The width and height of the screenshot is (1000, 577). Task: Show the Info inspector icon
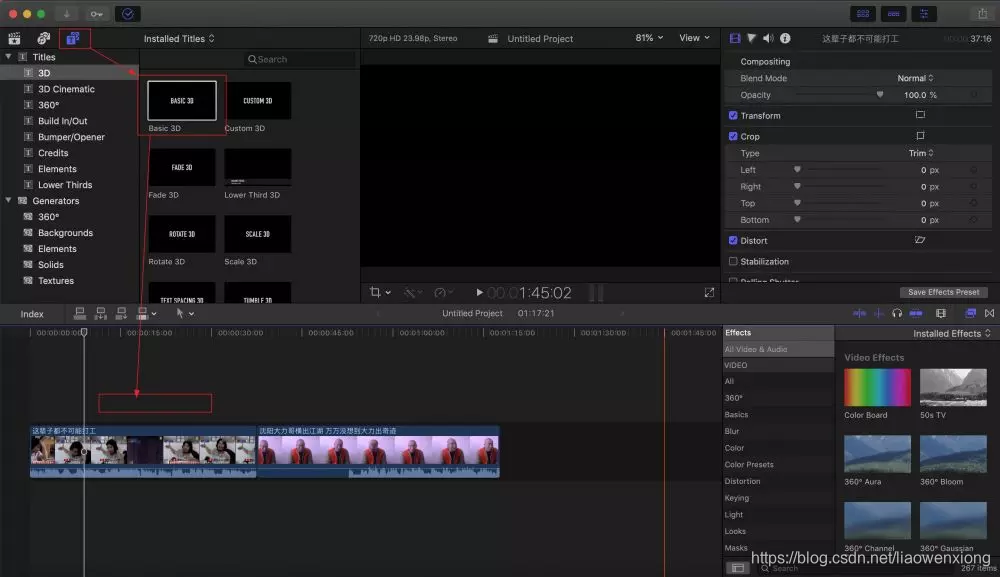tap(785, 38)
